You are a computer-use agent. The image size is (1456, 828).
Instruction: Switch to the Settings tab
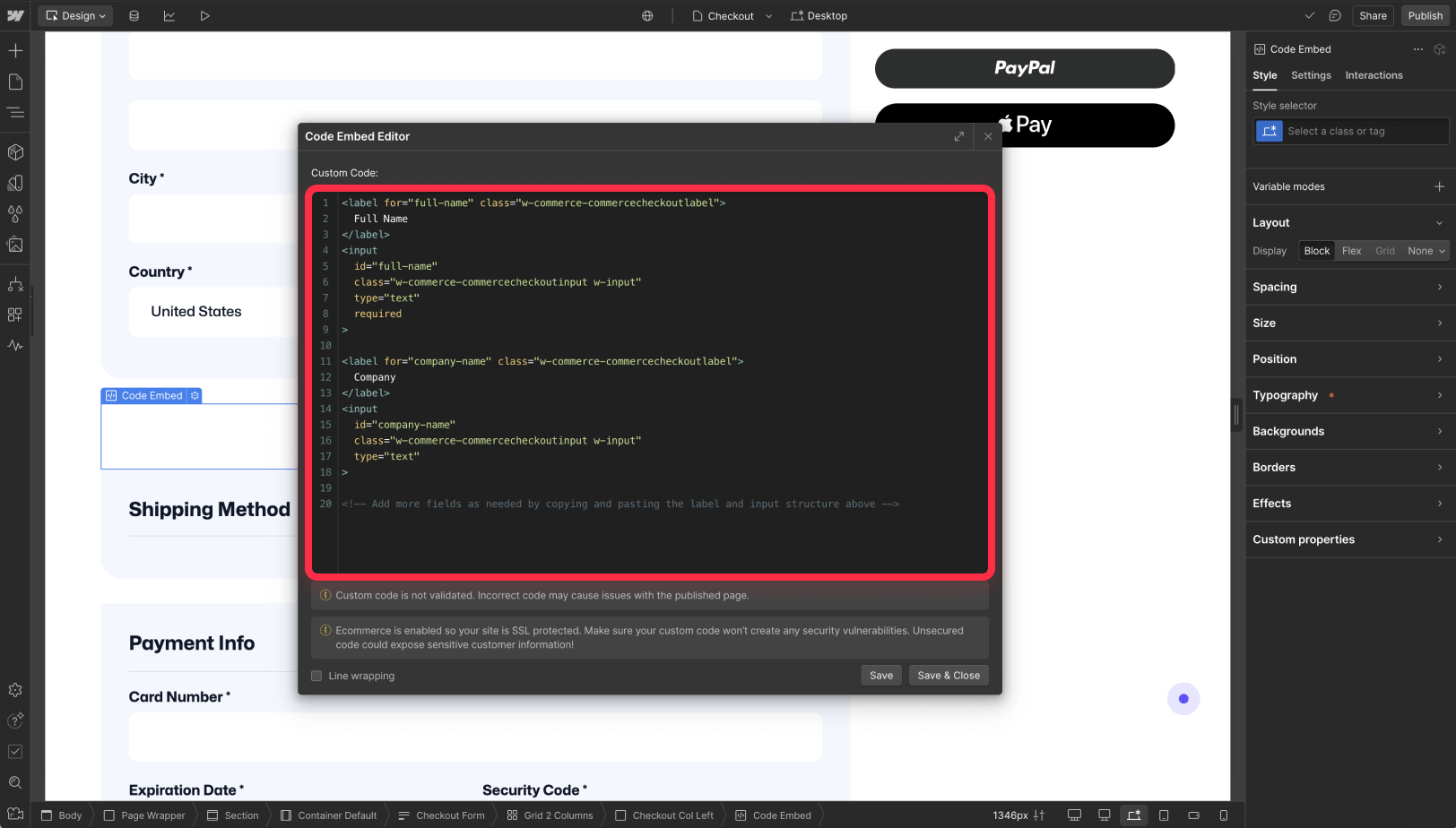[1311, 75]
